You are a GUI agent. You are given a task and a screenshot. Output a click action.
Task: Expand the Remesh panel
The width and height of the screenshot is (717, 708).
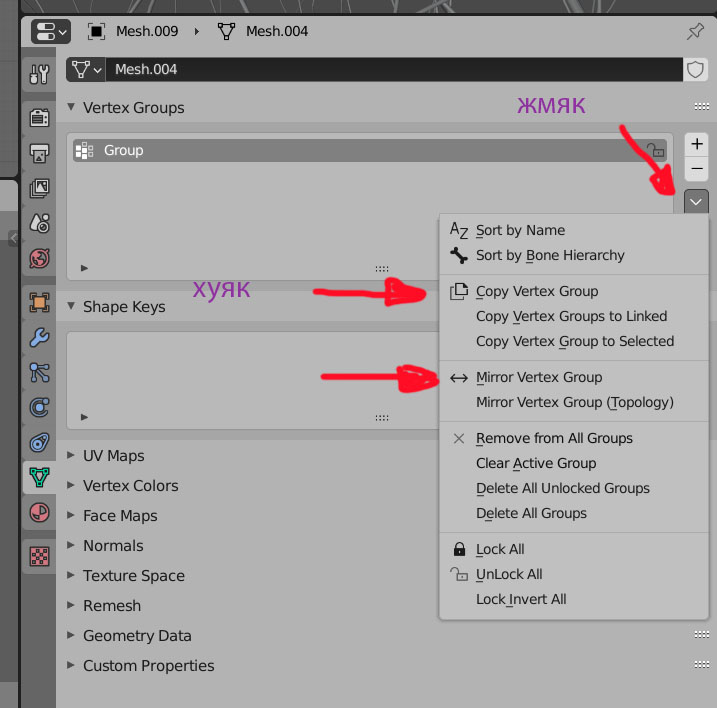point(71,605)
